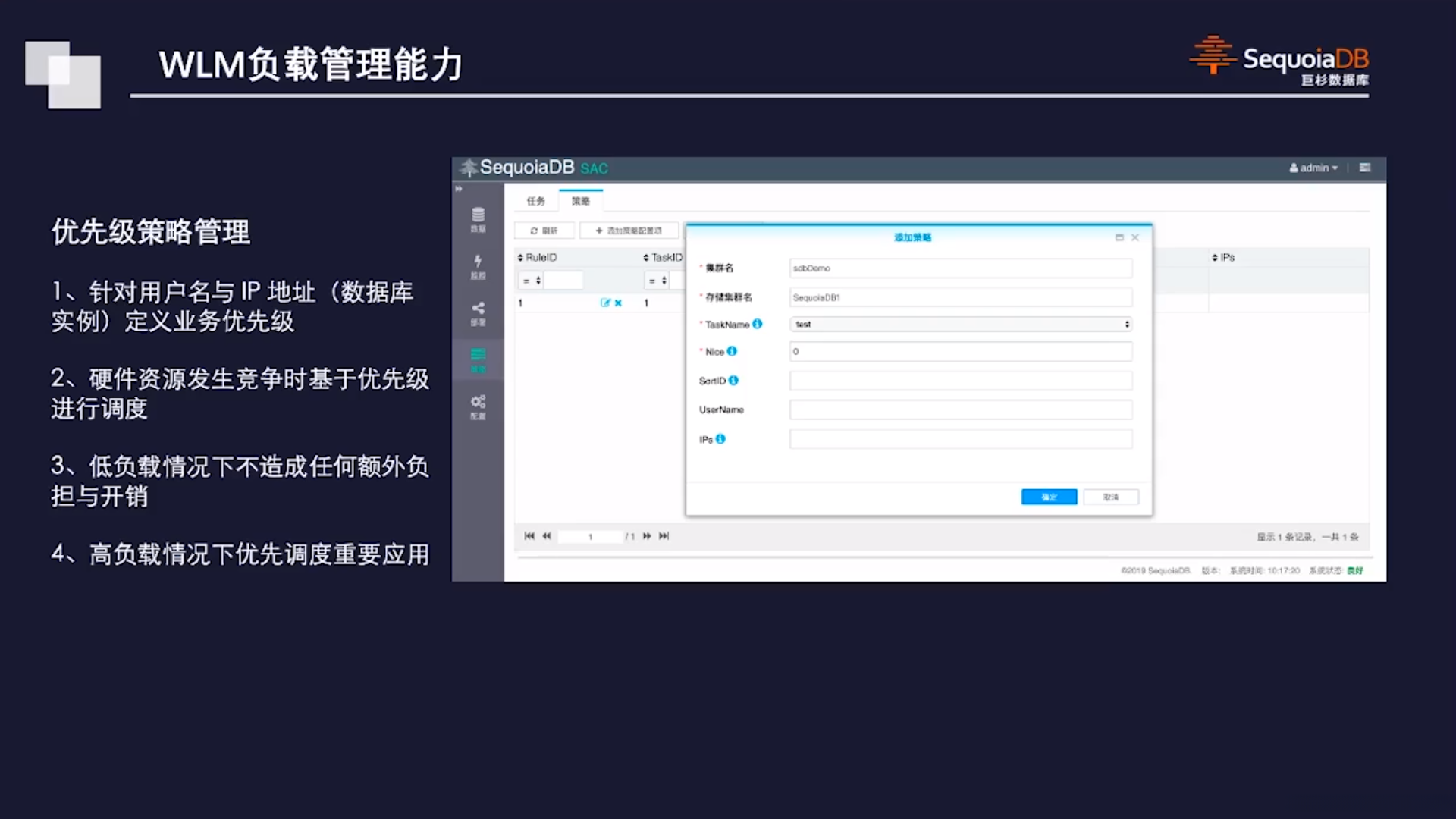The image size is (1456, 819).
Task: Select the 策略 (Strategy) sidebar icon
Action: point(478,356)
